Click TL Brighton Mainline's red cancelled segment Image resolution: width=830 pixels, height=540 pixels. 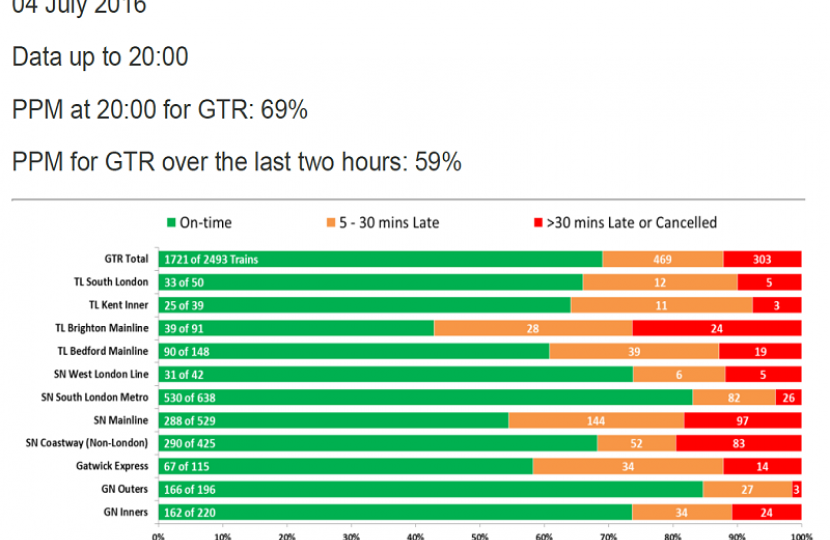717,328
